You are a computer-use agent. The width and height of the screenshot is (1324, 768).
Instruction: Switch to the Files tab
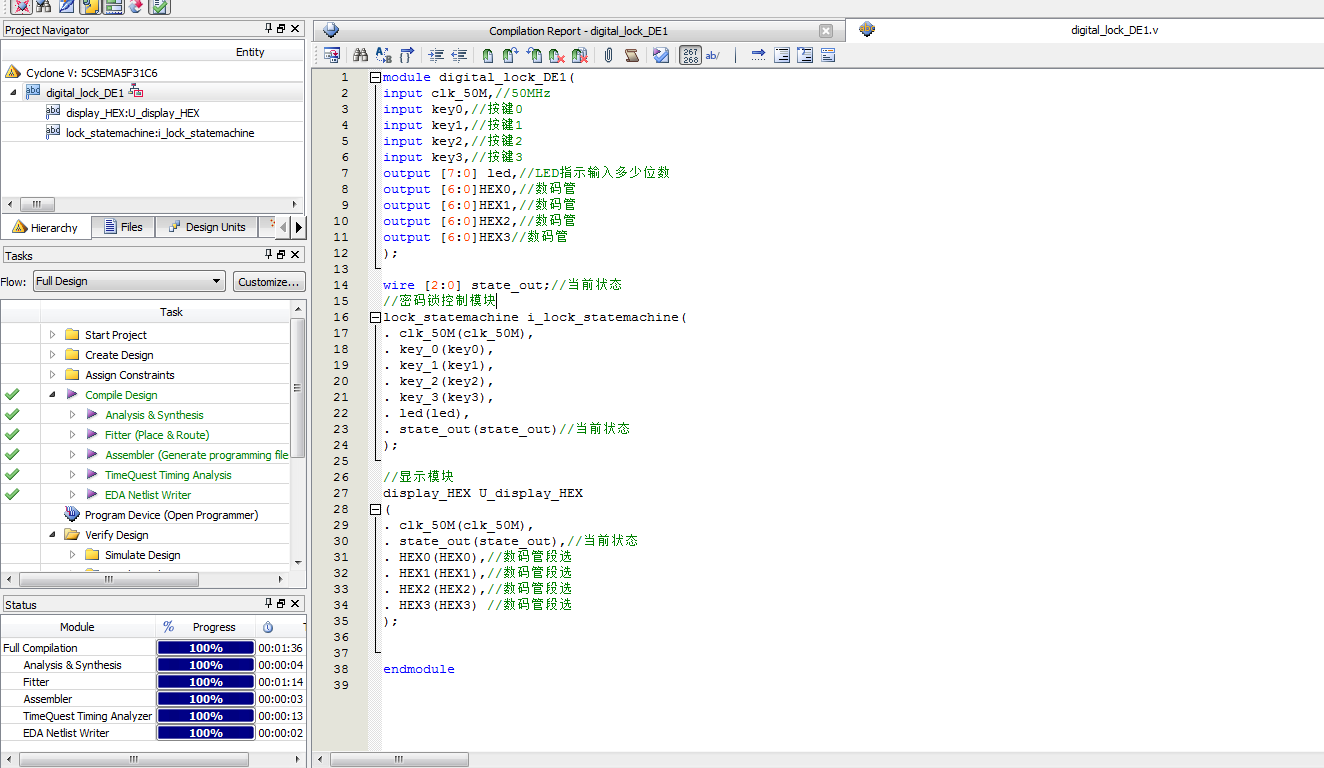click(122, 227)
